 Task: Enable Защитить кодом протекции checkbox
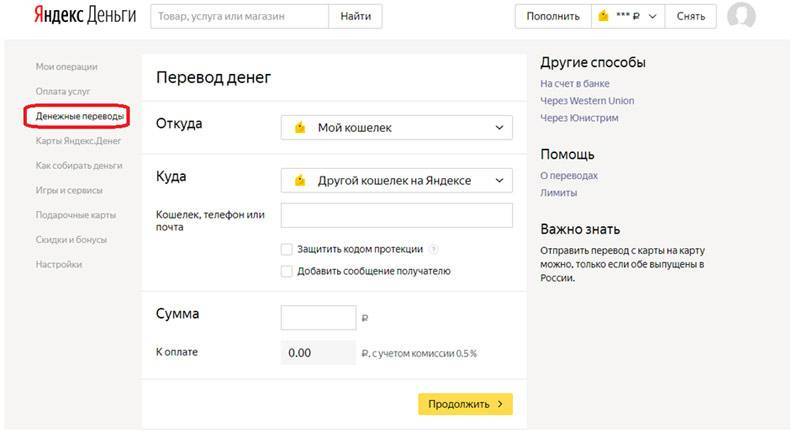pyautogui.click(x=287, y=249)
